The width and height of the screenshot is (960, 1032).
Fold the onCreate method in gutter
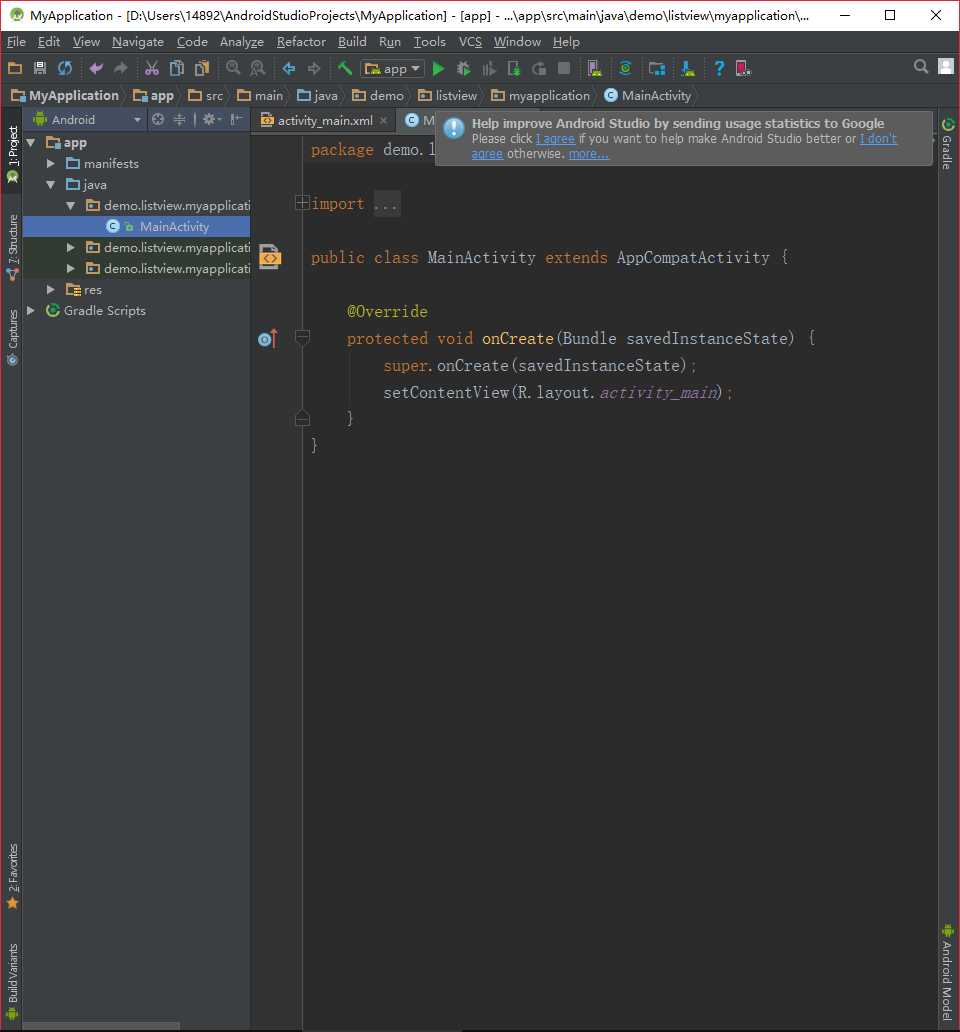pos(302,338)
